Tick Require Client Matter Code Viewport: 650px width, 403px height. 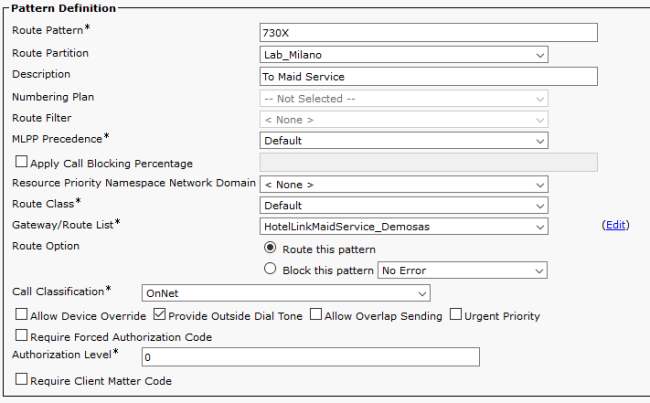coord(21,381)
